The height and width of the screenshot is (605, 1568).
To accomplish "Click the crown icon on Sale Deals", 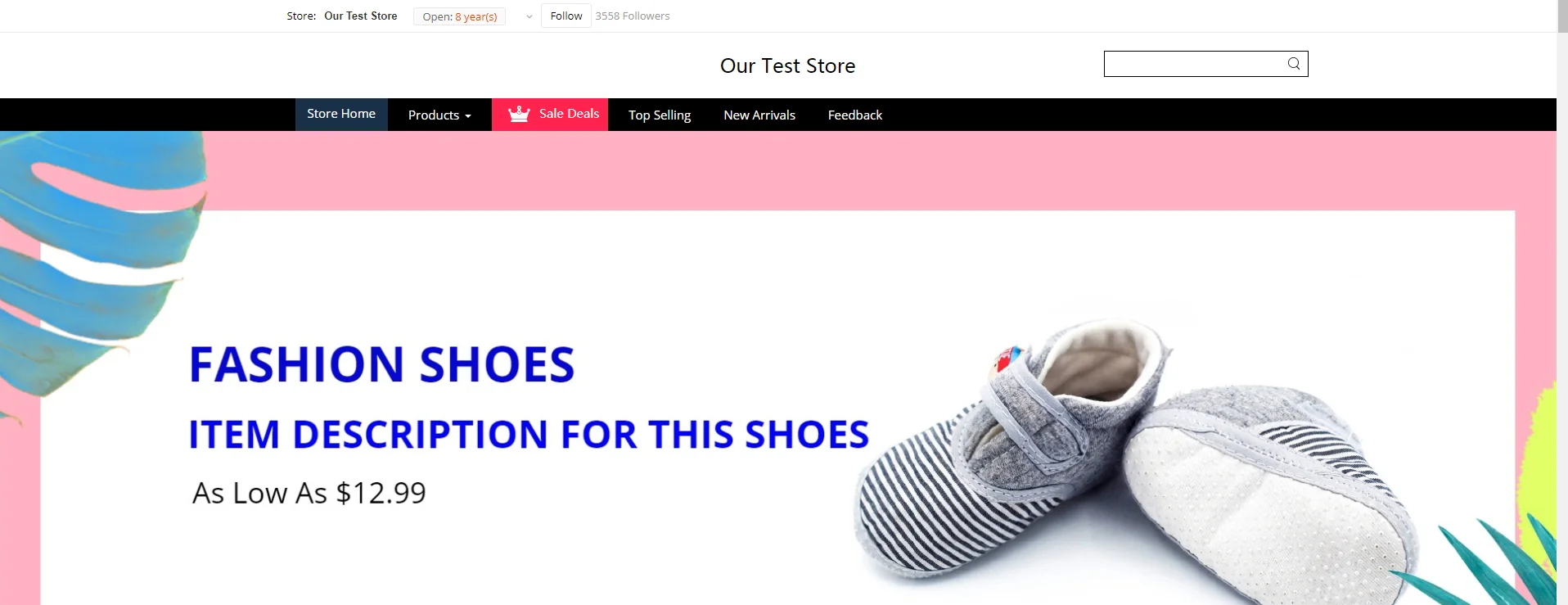I will click(x=519, y=115).
